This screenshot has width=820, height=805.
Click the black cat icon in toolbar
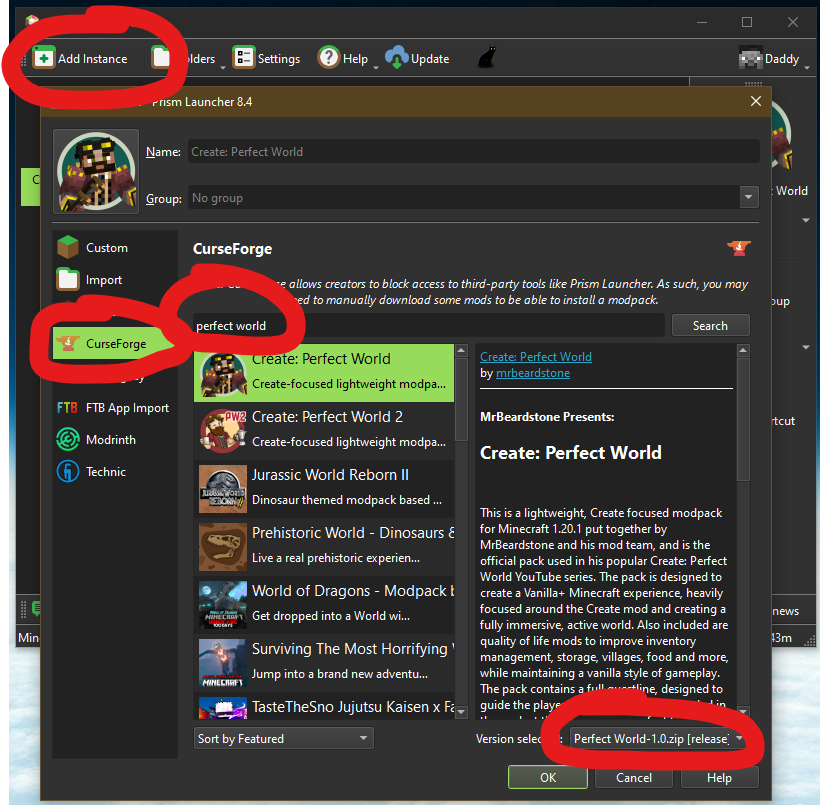488,58
